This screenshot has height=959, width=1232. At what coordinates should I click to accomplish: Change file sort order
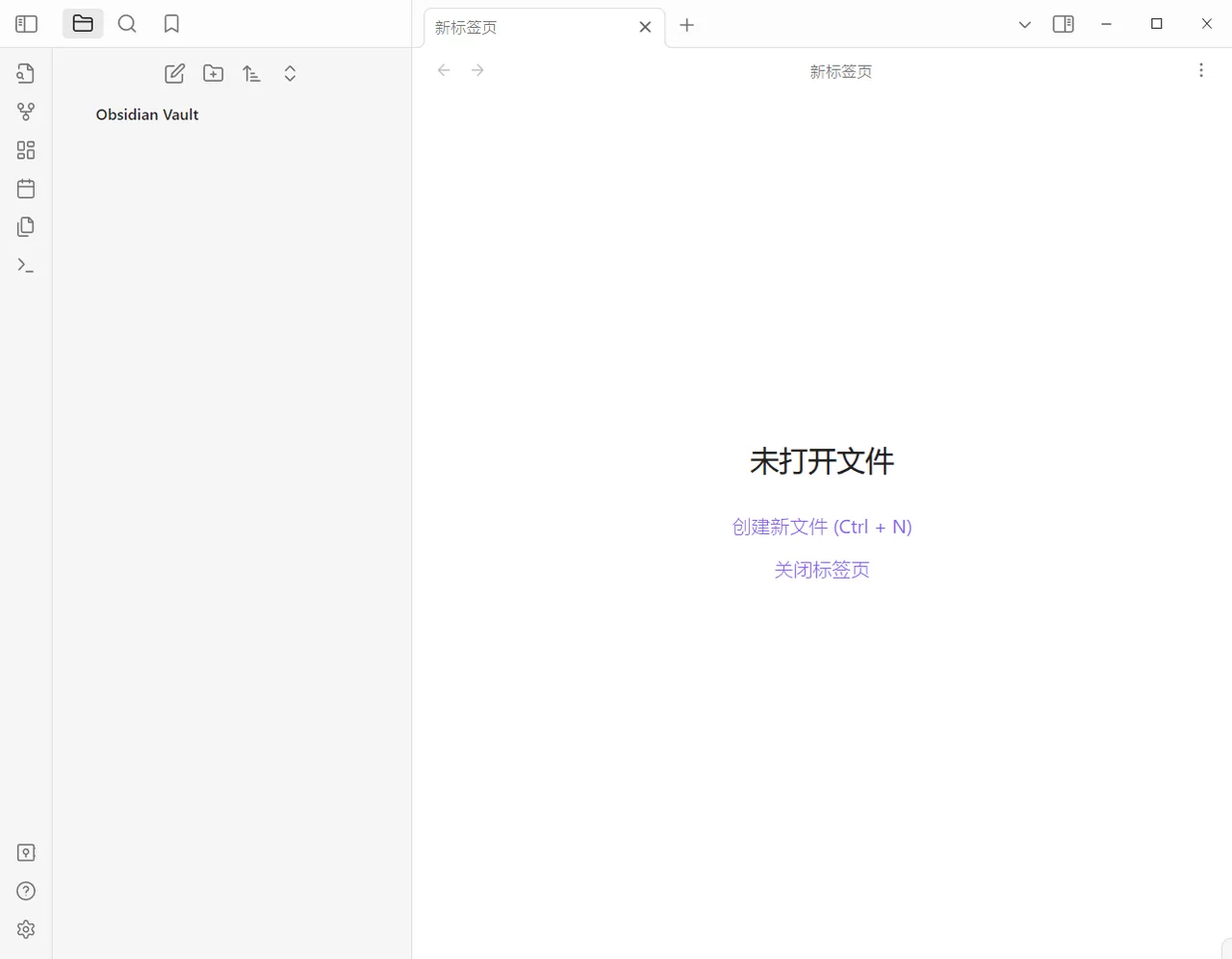pos(251,73)
